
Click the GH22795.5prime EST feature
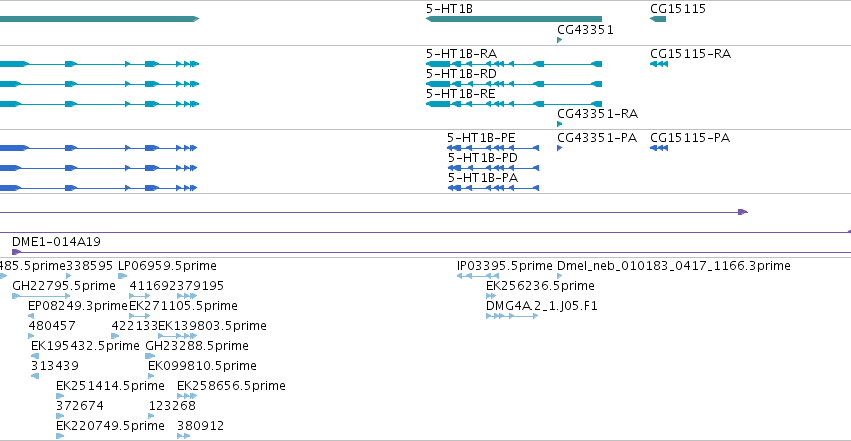(x=41, y=296)
